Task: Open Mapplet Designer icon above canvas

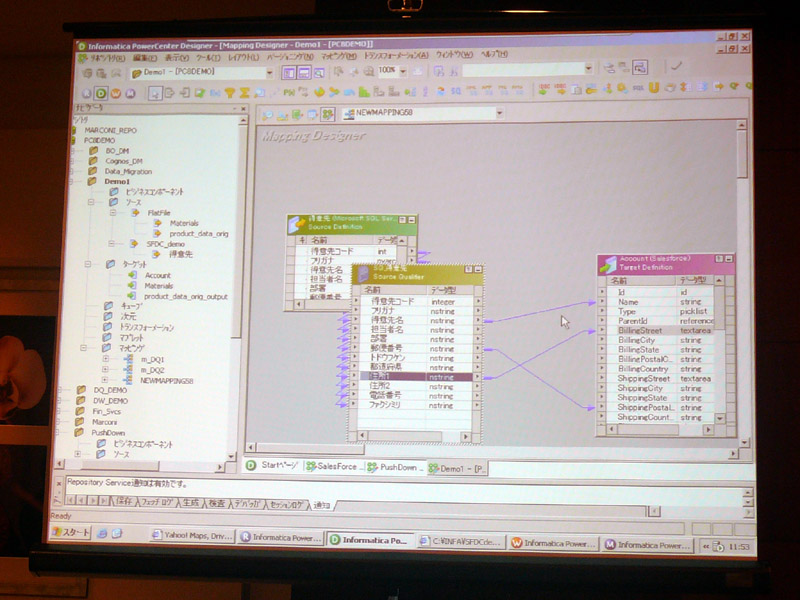Action: coord(312,115)
